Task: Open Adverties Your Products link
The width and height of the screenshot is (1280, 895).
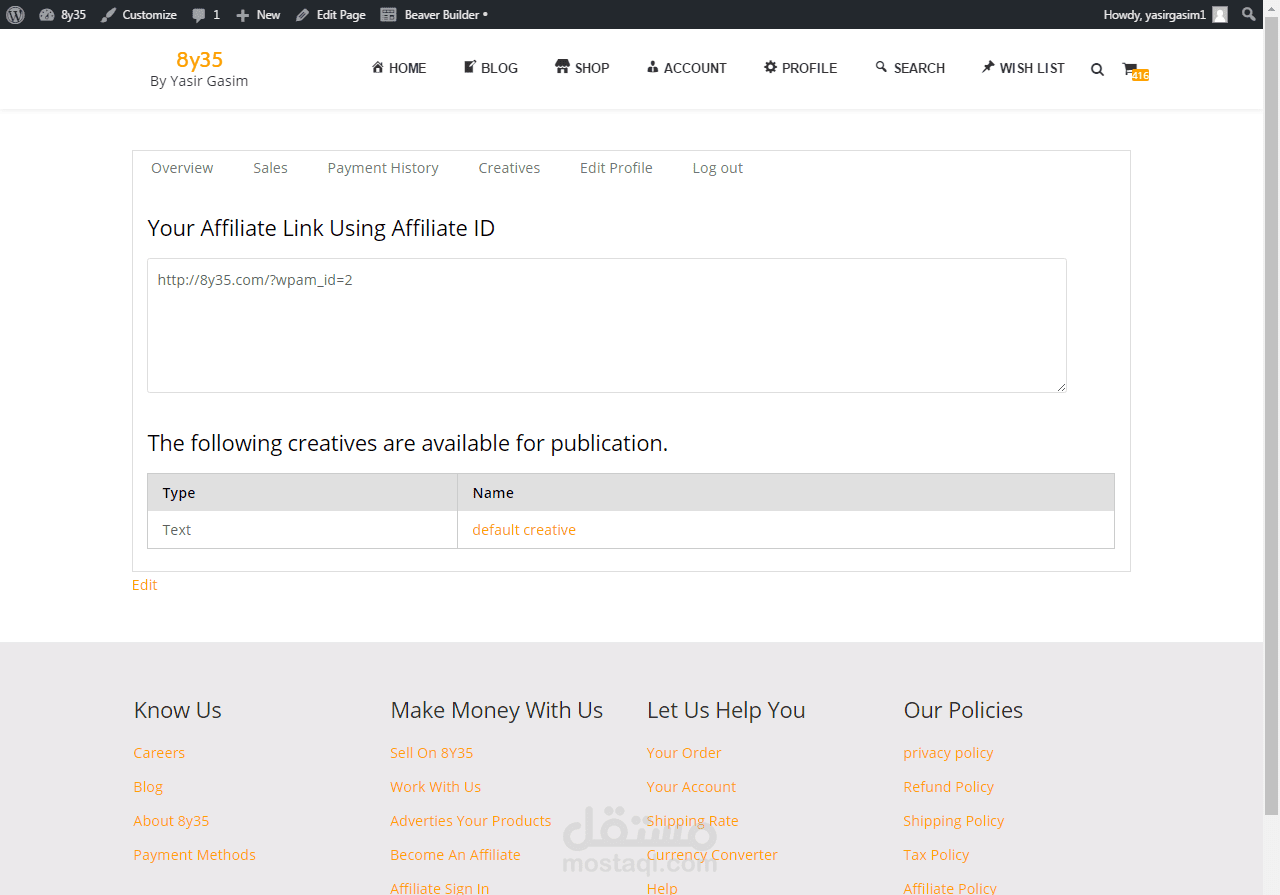Action: click(470, 821)
